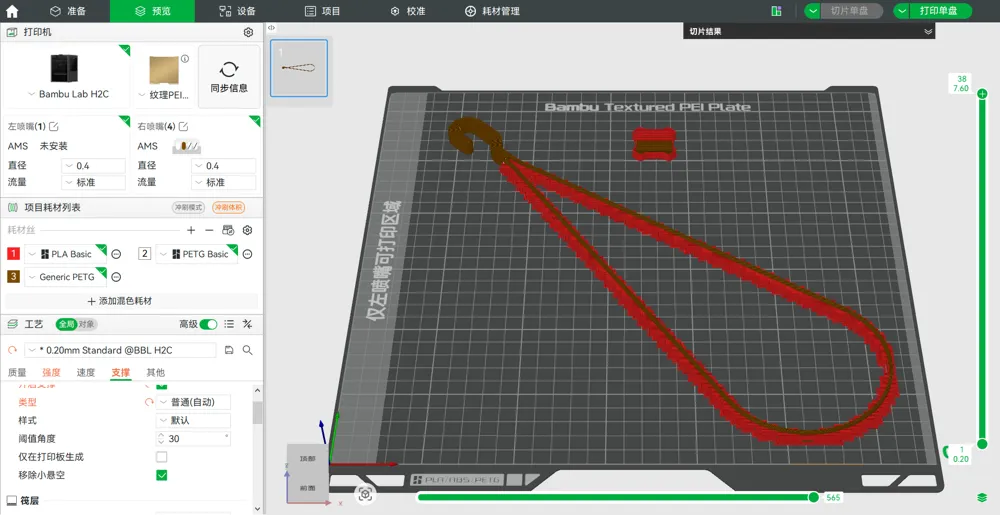Open left nozzle 流量 标准 dropdown
The height and width of the screenshot is (515, 1000).
(94, 182)
